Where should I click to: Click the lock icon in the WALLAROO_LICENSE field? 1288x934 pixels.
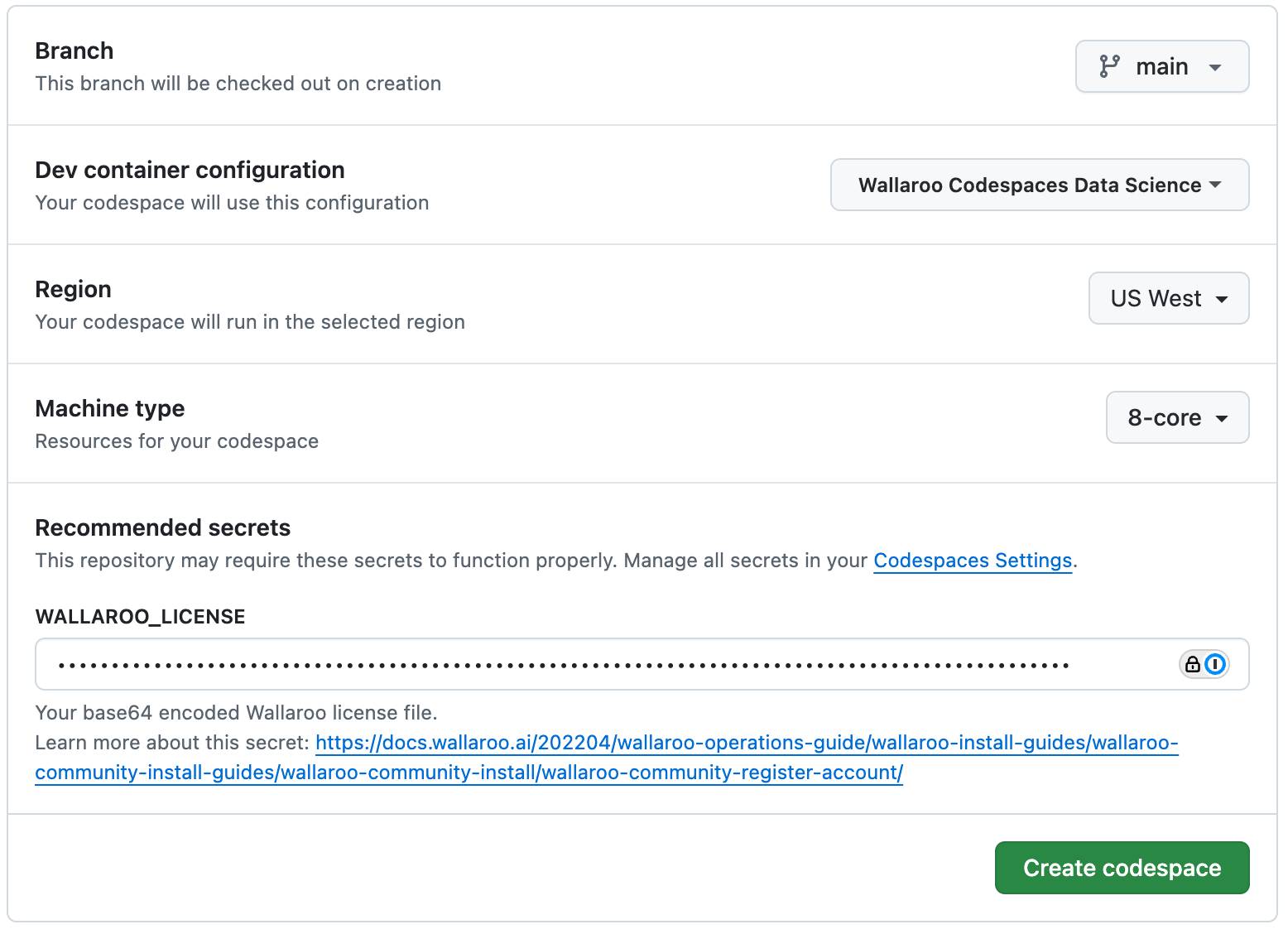click(1192, 664)
